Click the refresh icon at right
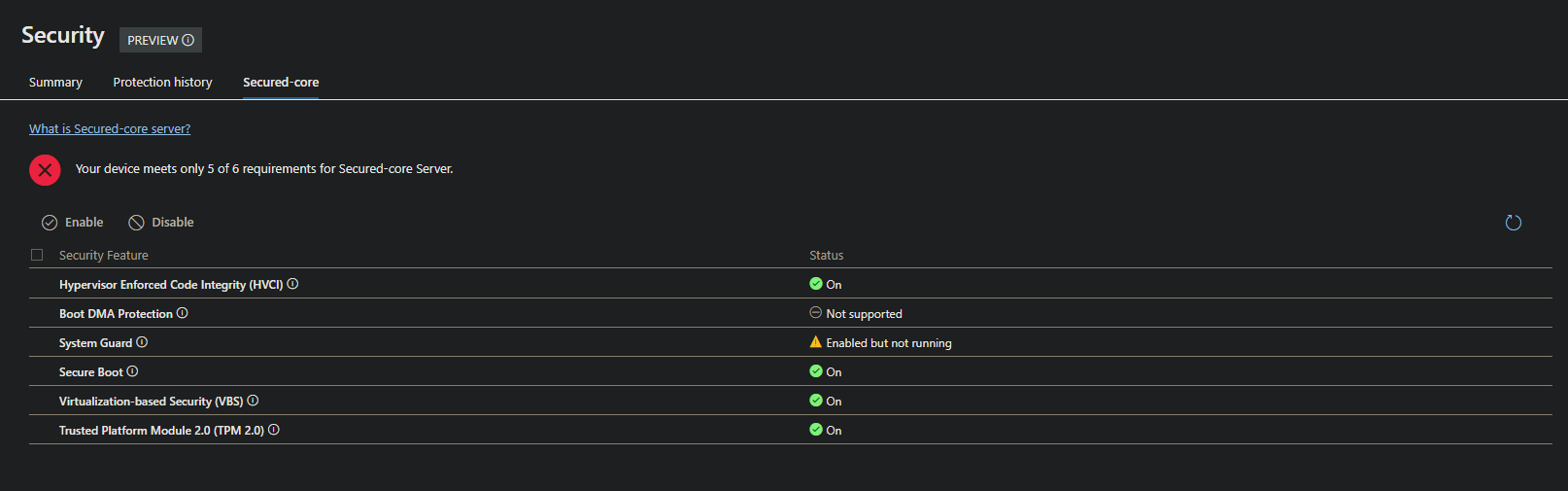The width and height of the screenshot is (1568, 491). click(x=1513, y=223)
